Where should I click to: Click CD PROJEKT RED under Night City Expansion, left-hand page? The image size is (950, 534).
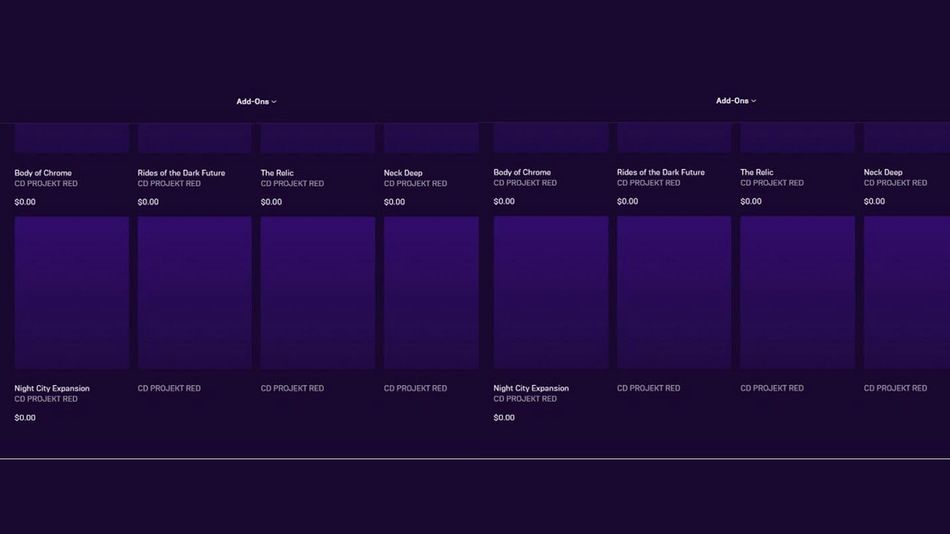[46, 399]
